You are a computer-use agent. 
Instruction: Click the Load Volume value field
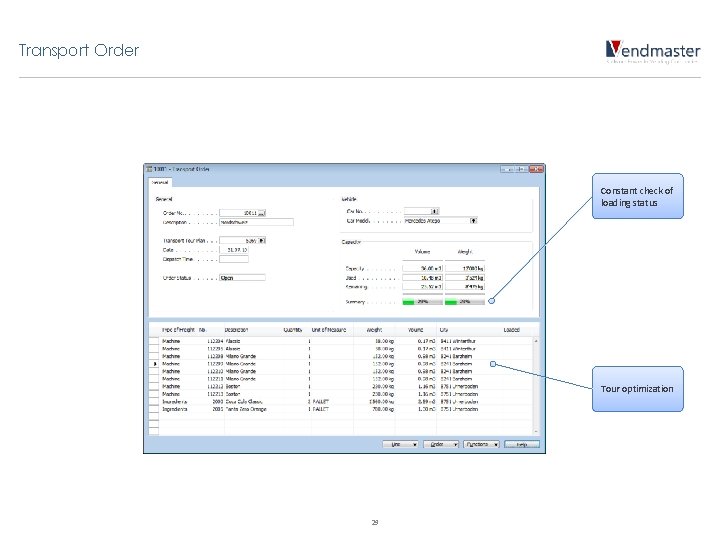422,277
